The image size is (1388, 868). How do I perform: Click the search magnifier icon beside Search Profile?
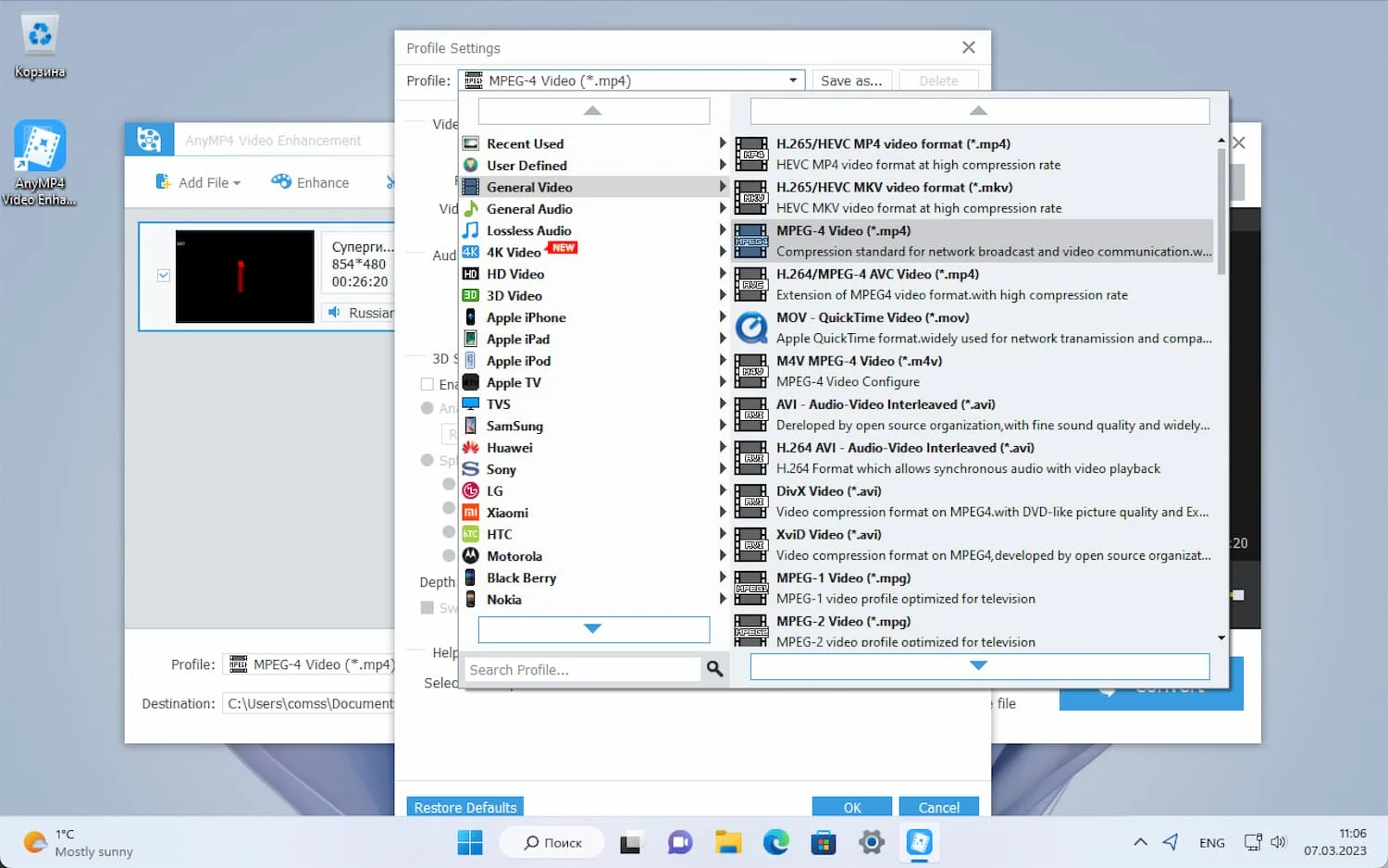coord(714,668)
